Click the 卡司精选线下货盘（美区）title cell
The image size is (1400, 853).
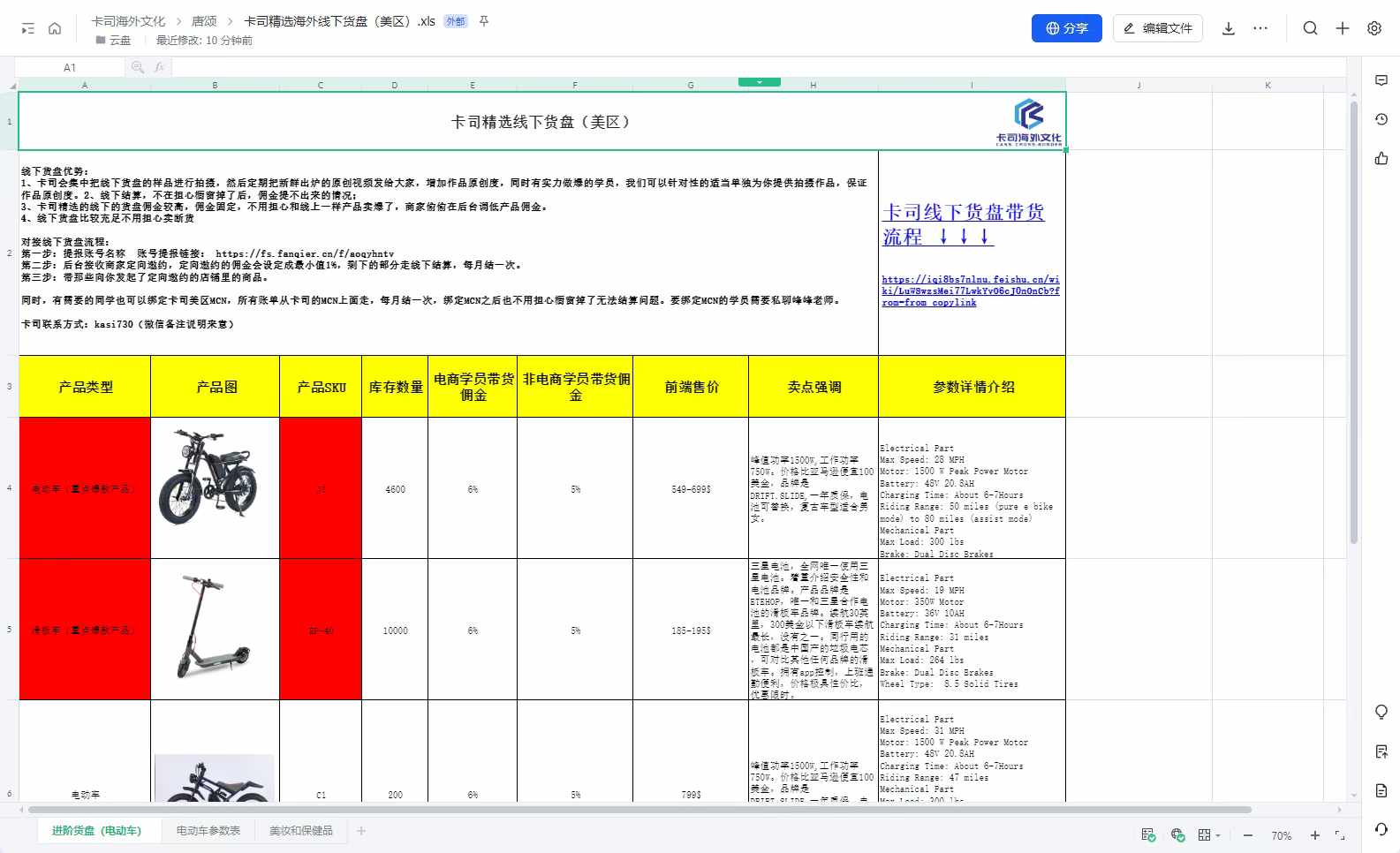tap(541, 122)
